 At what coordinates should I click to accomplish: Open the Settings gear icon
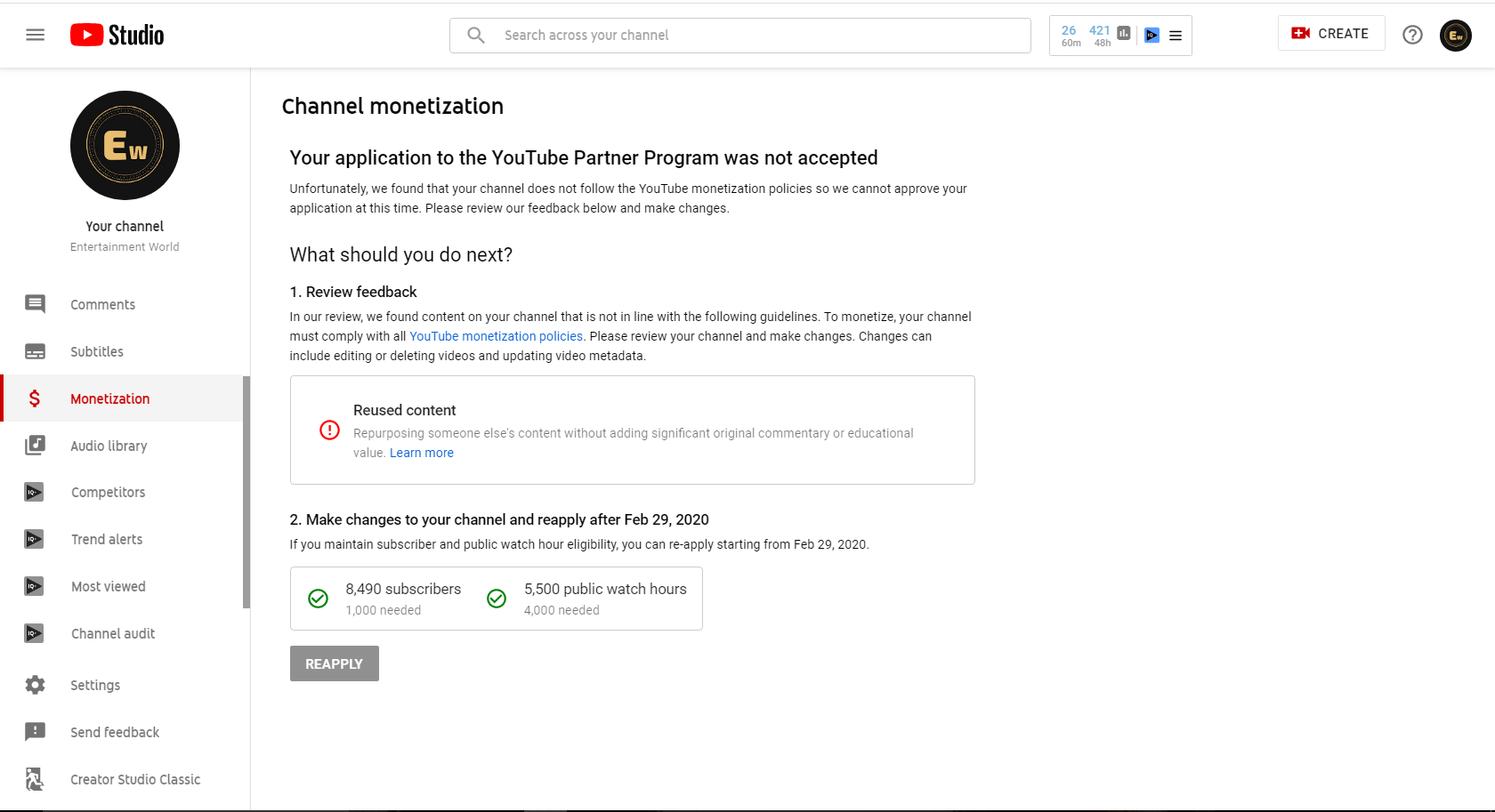(x=36, y=685)
